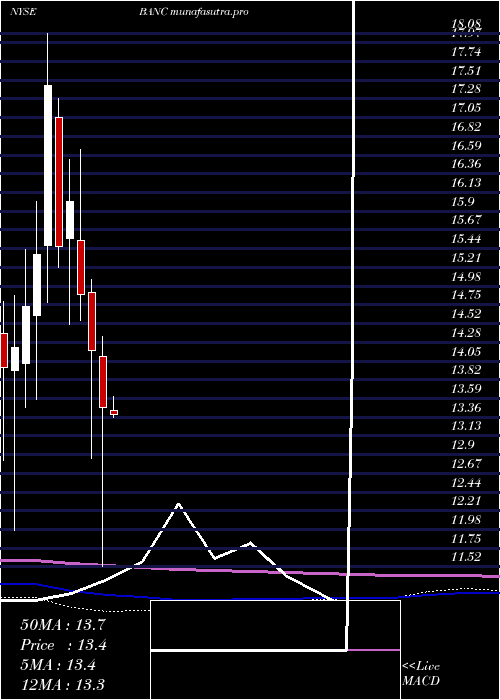The width and height of the screenshot is (500, 700).
Task: Click the 12.21 price axis label
Action: coord(466,500)
